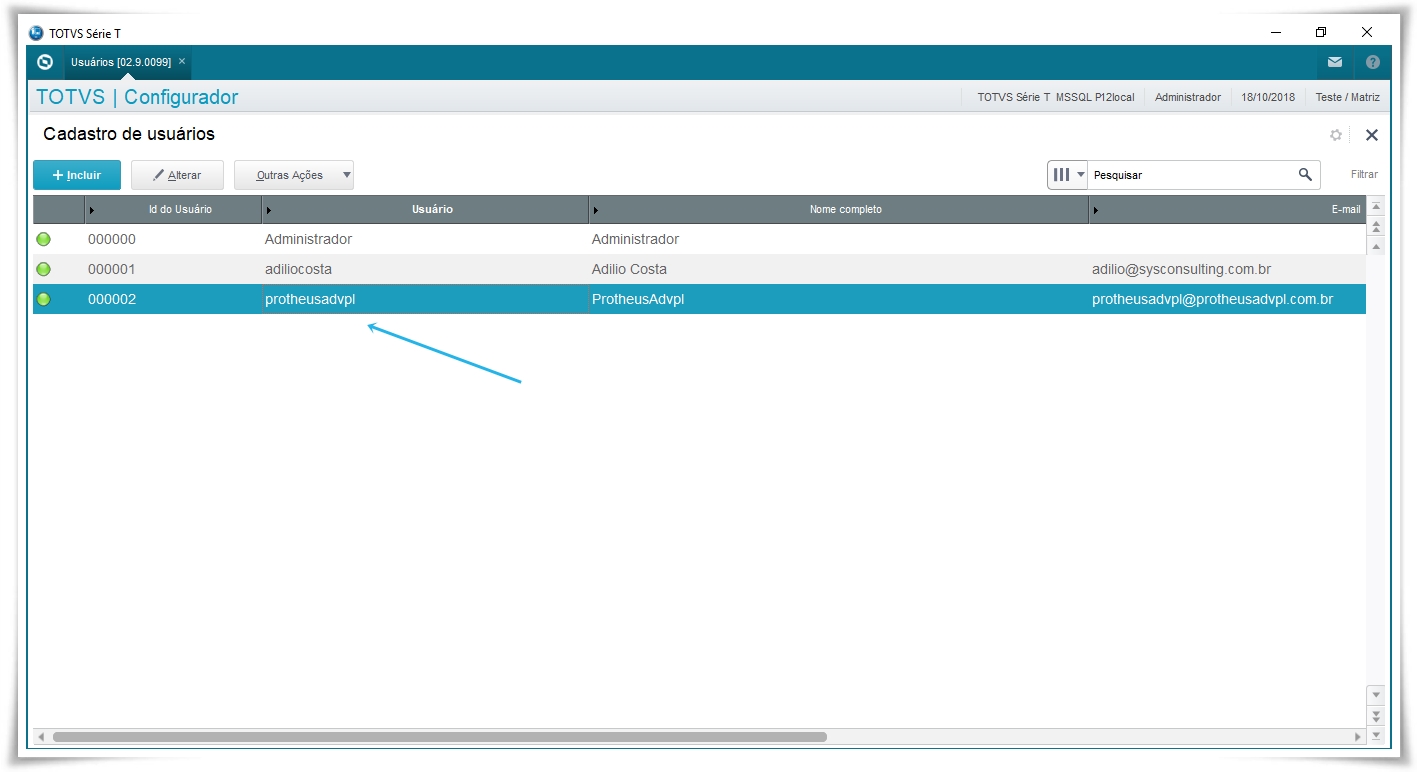Jump to last record arrow on scrollbar
1417x772 pixels.
[1376, 735]
